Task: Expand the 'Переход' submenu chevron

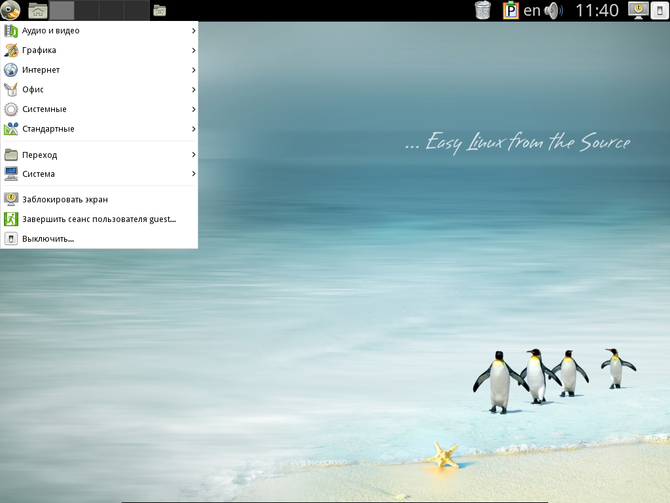Action: (194, 155)
